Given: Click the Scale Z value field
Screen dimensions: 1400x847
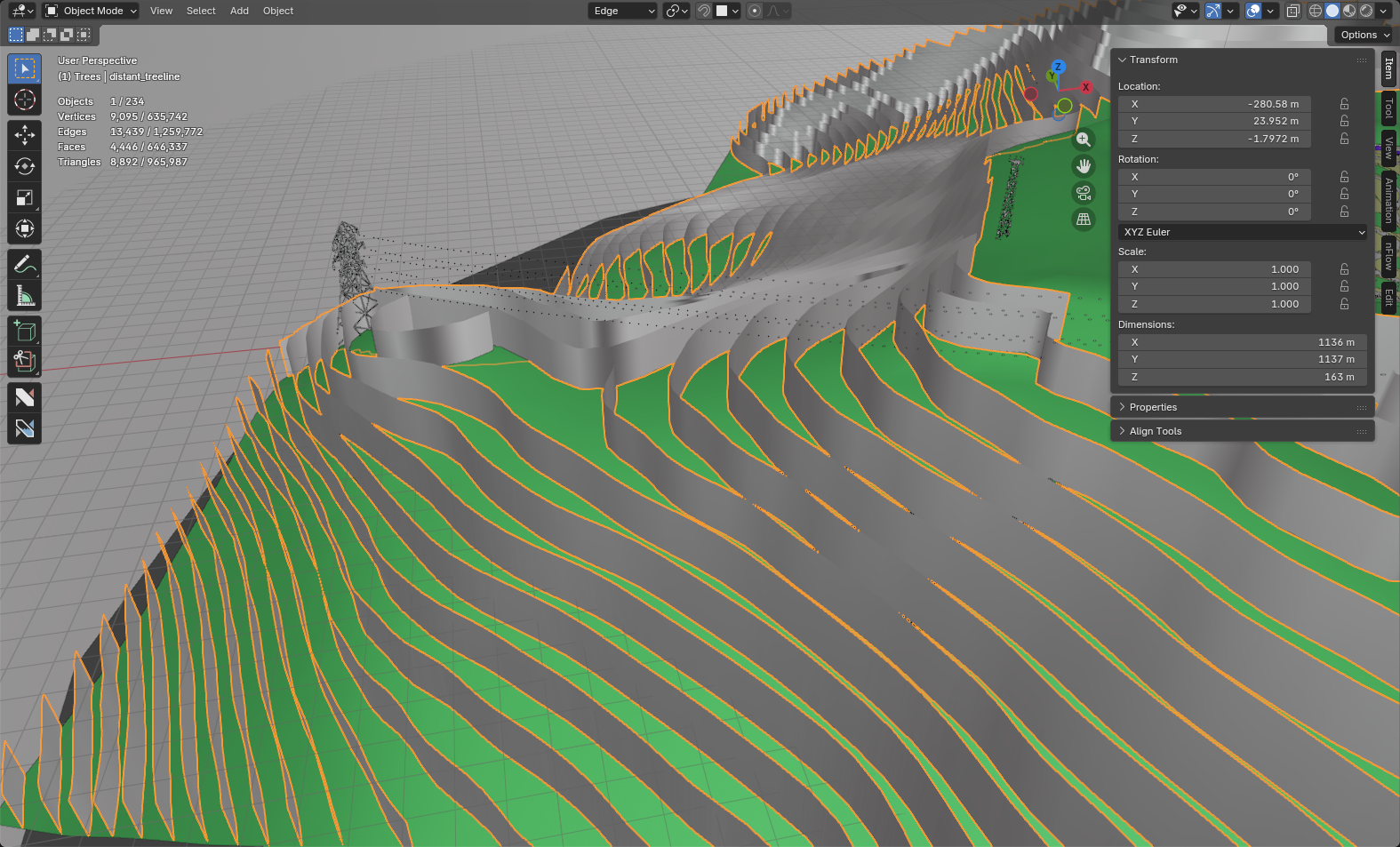Looking at the screenshot, I should coord(1214,304).
